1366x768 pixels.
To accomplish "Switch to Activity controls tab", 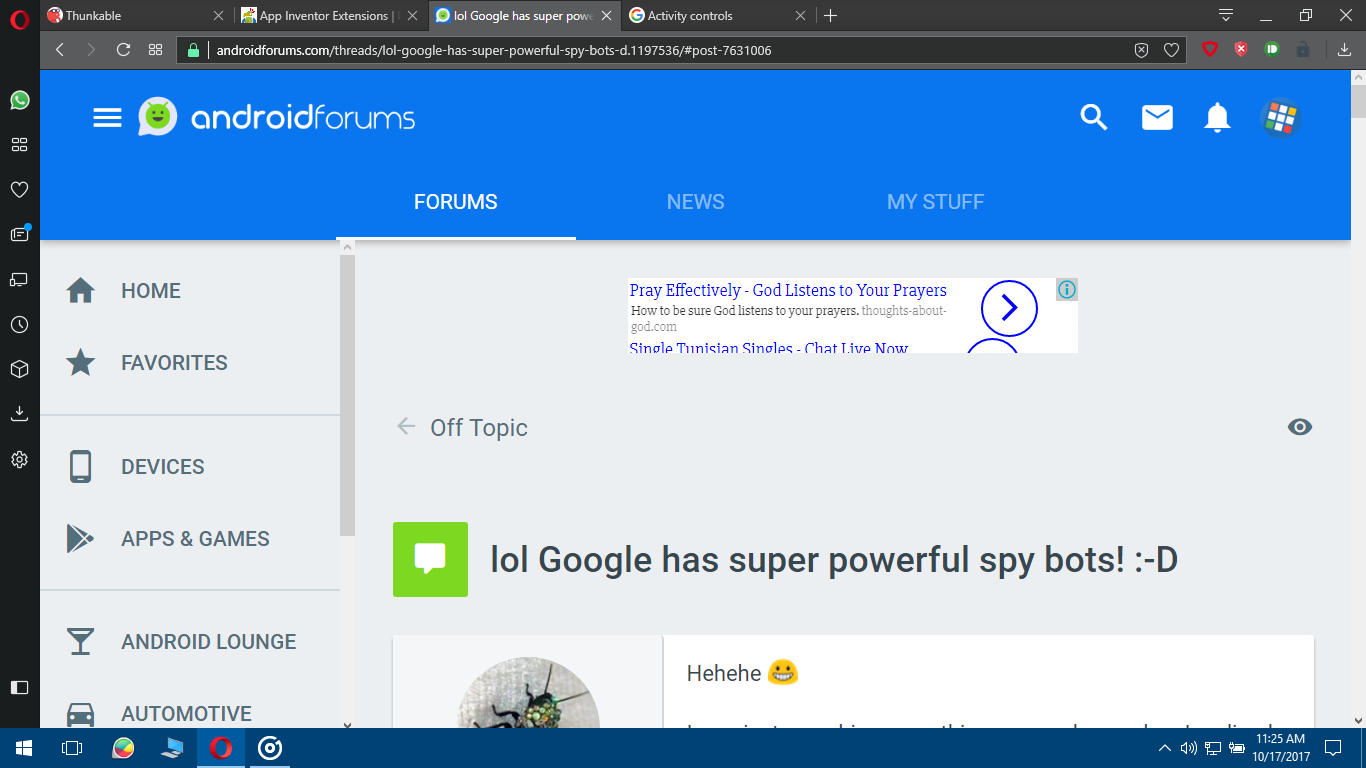I will [717, 15].
